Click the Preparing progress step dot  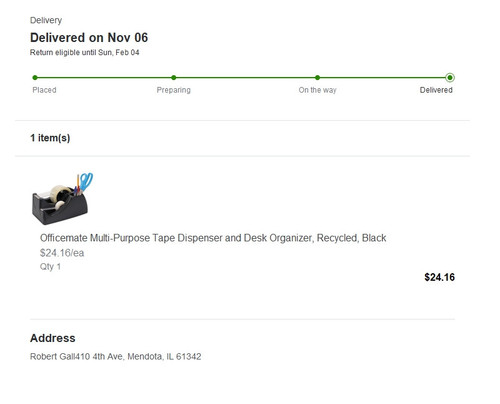pyautogui.click(x=173, y=78)
